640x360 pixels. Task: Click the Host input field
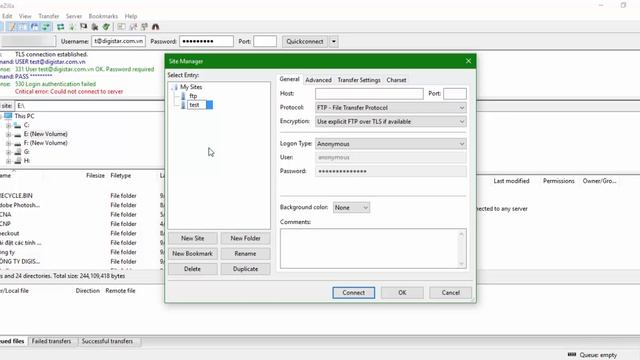(369, 94)
